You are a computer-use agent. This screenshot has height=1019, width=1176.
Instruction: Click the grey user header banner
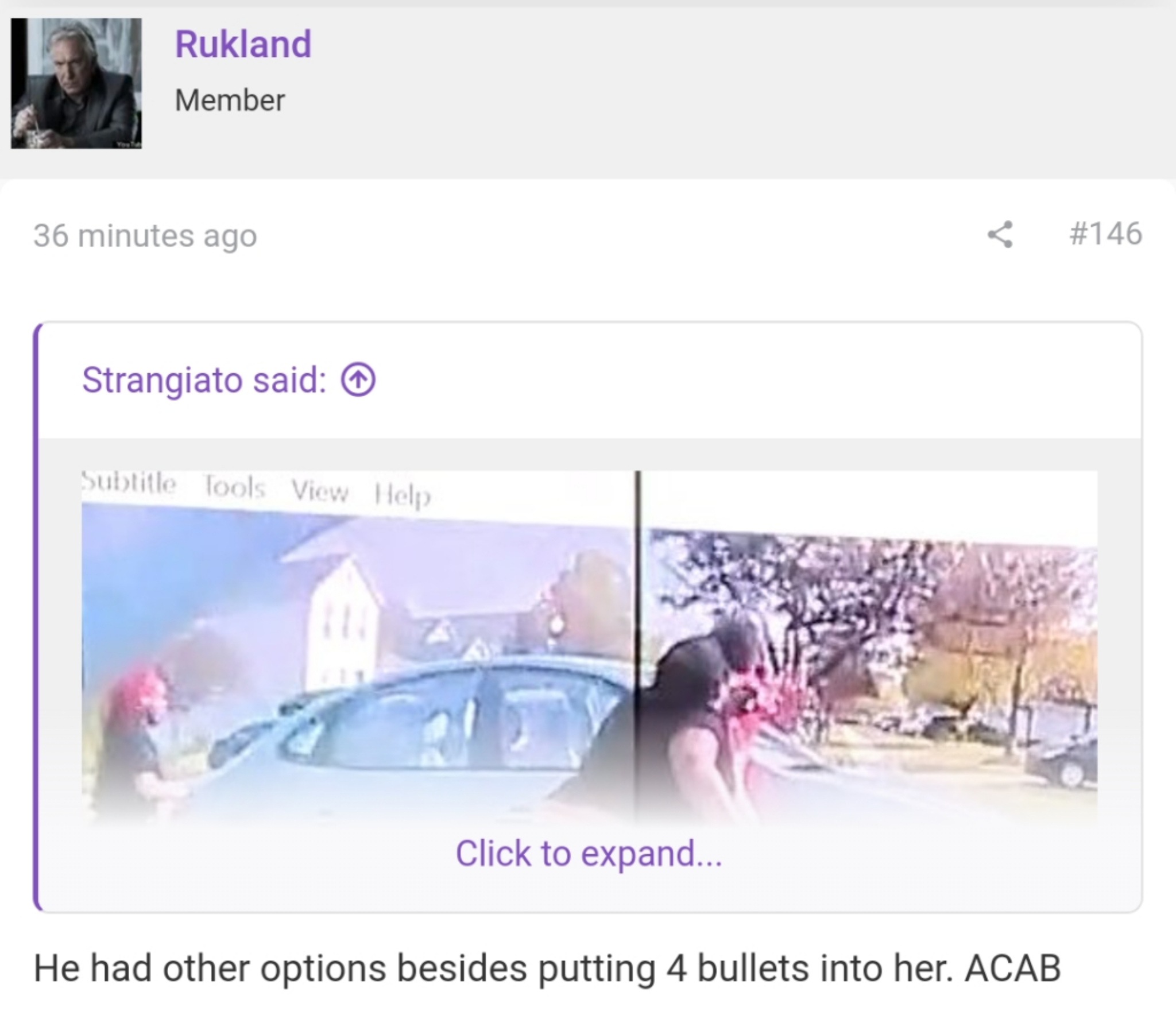(588, 89)
